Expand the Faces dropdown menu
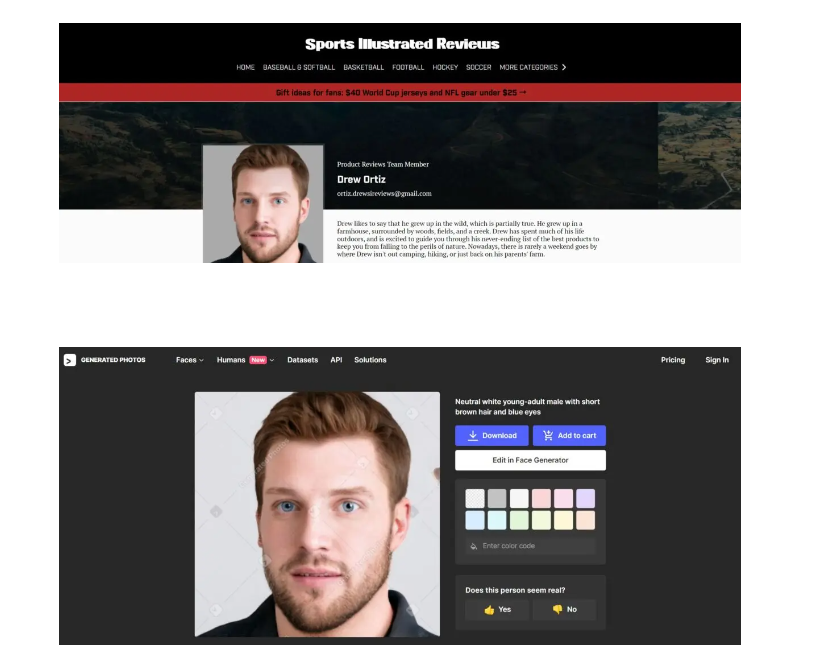This screenshot has width=821, height=660. point(190,360)
